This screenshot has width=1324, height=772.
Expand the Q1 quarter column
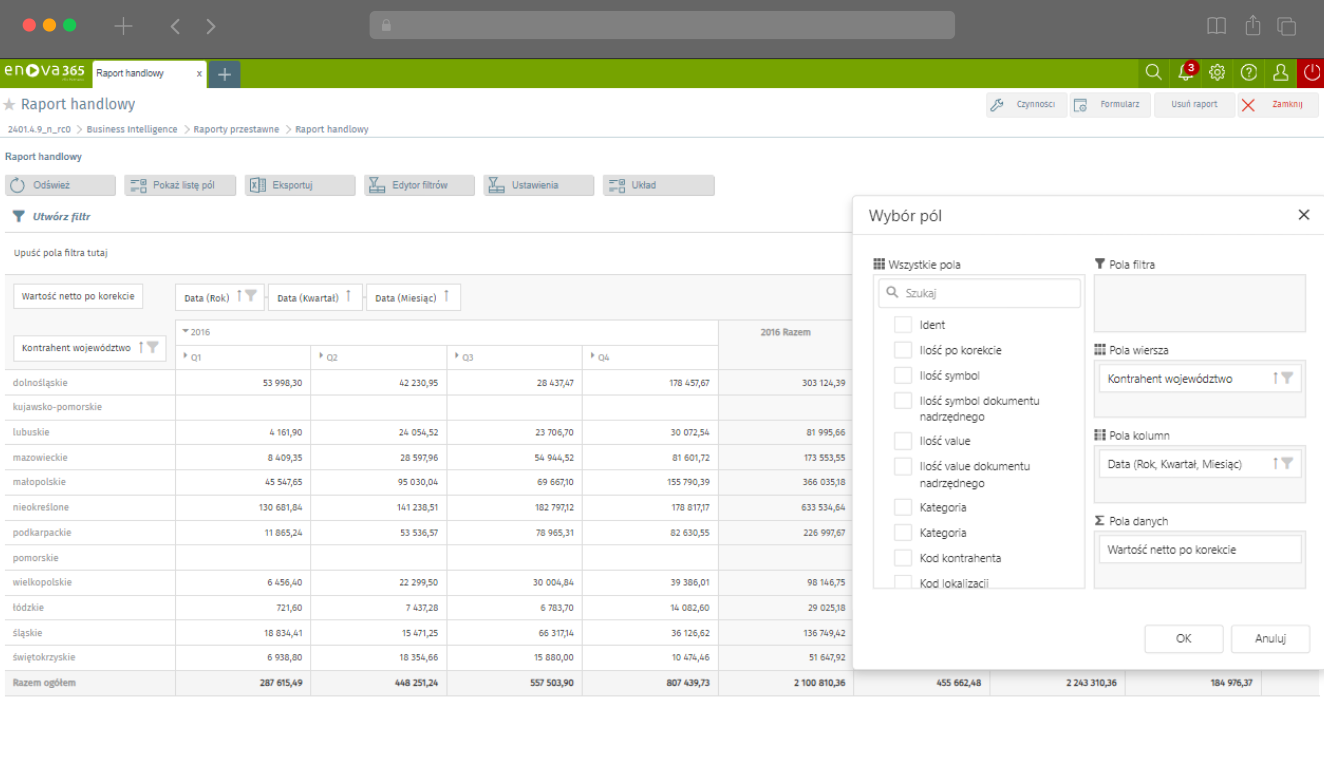tap(186, 357)
